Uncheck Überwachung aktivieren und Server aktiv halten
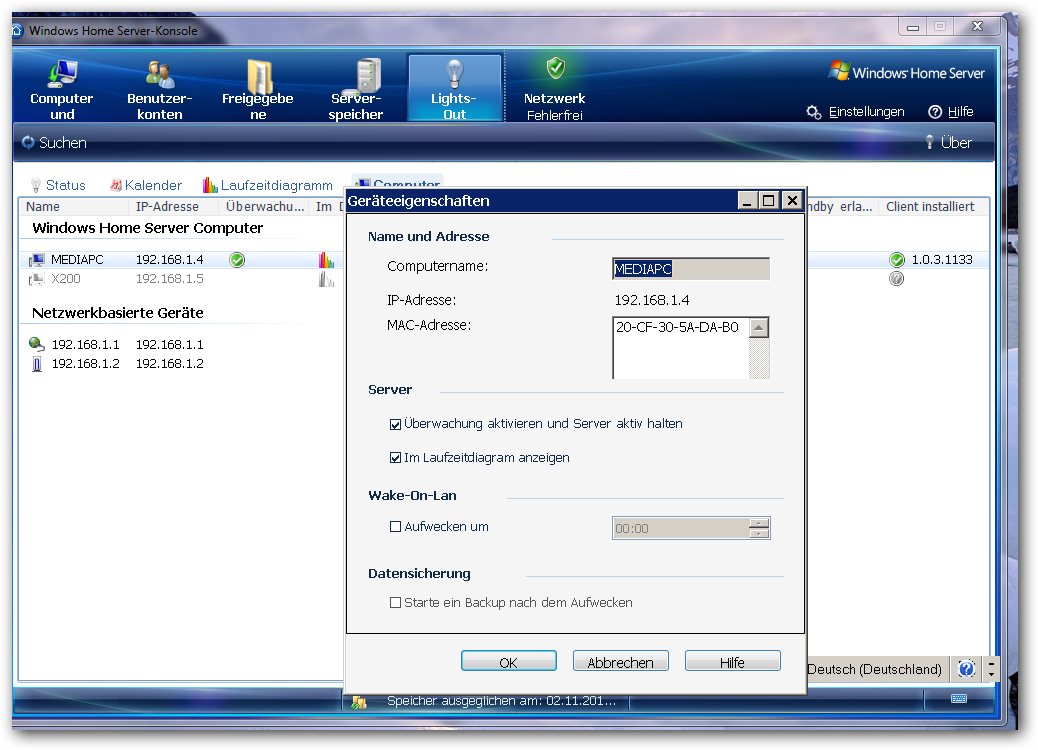 (395, 424)
